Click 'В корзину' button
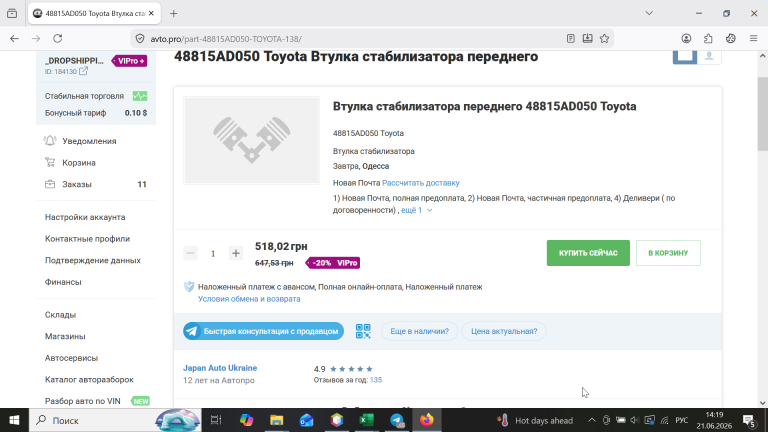 [668, 253]
